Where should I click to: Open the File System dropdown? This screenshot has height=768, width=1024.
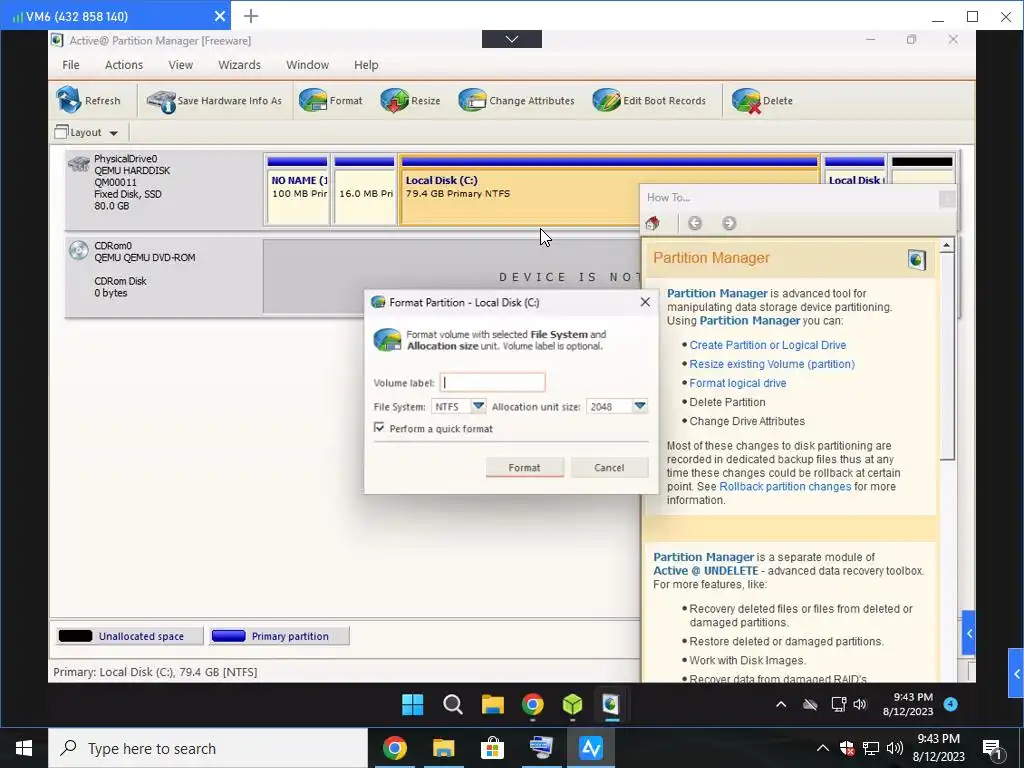[478, 406]
